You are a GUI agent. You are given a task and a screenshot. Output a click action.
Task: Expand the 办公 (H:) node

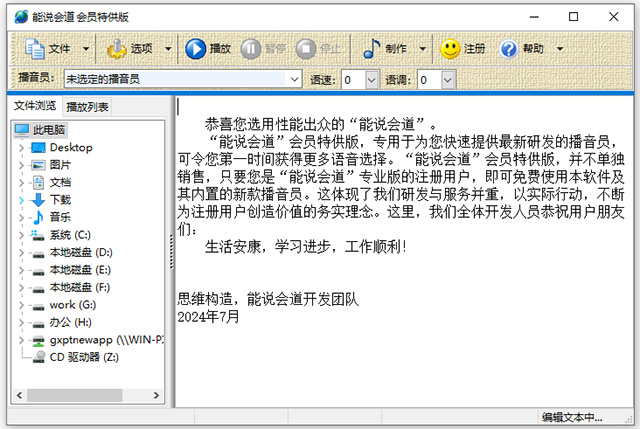coord(21,322)
